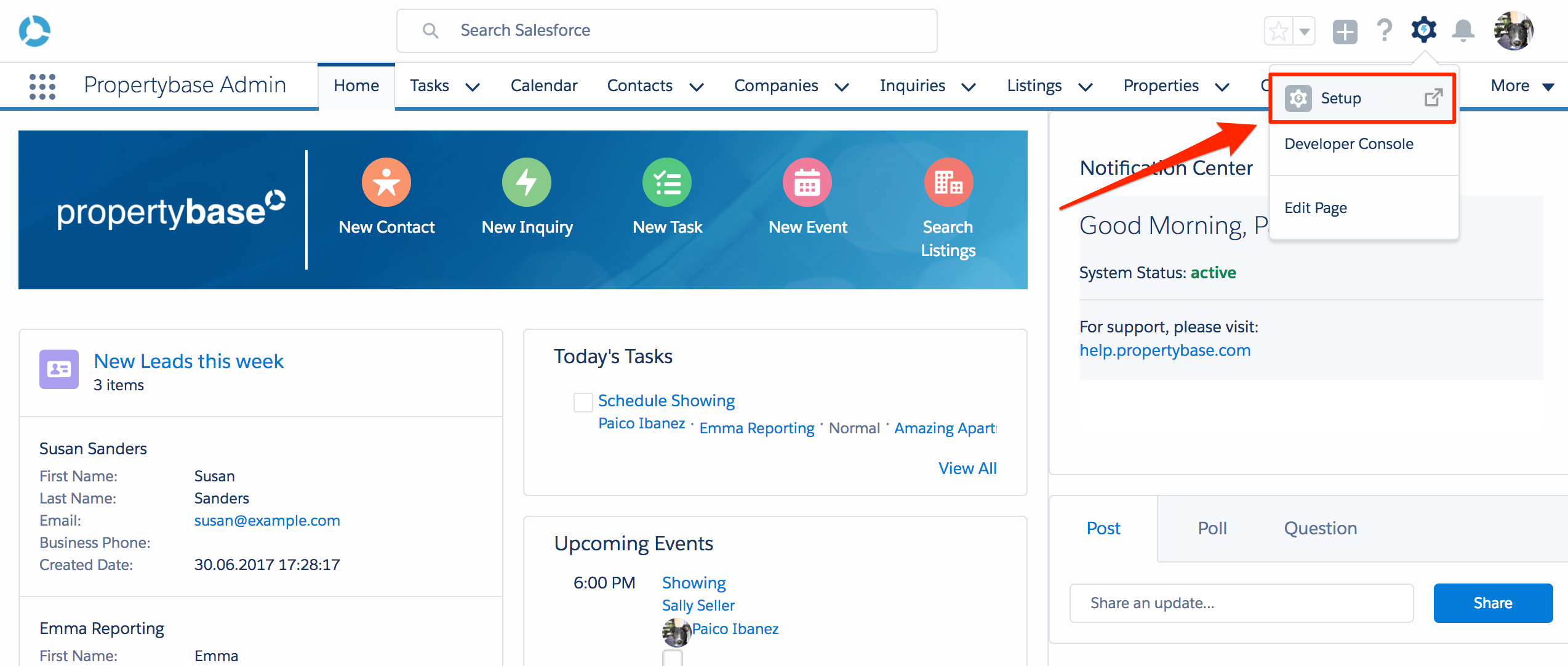Open the New Leads this week link
This screenshot has height=666, width=1568.
(188, 361)
